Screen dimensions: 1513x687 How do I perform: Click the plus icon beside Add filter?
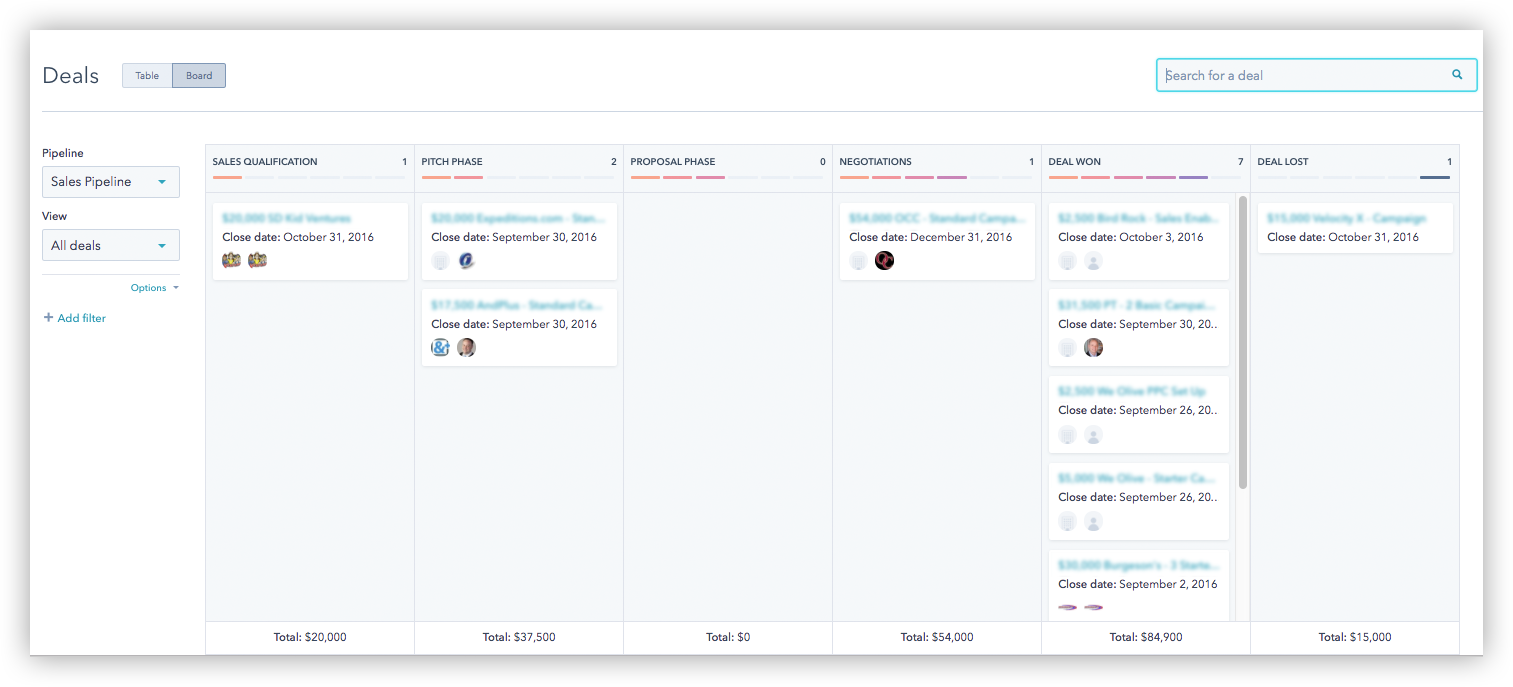pos(48,318)
